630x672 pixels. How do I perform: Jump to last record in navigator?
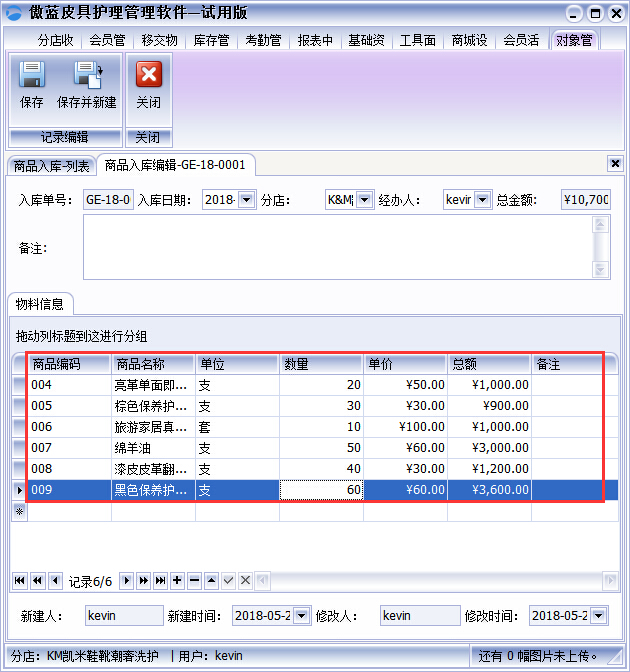(x=159, y=580)
